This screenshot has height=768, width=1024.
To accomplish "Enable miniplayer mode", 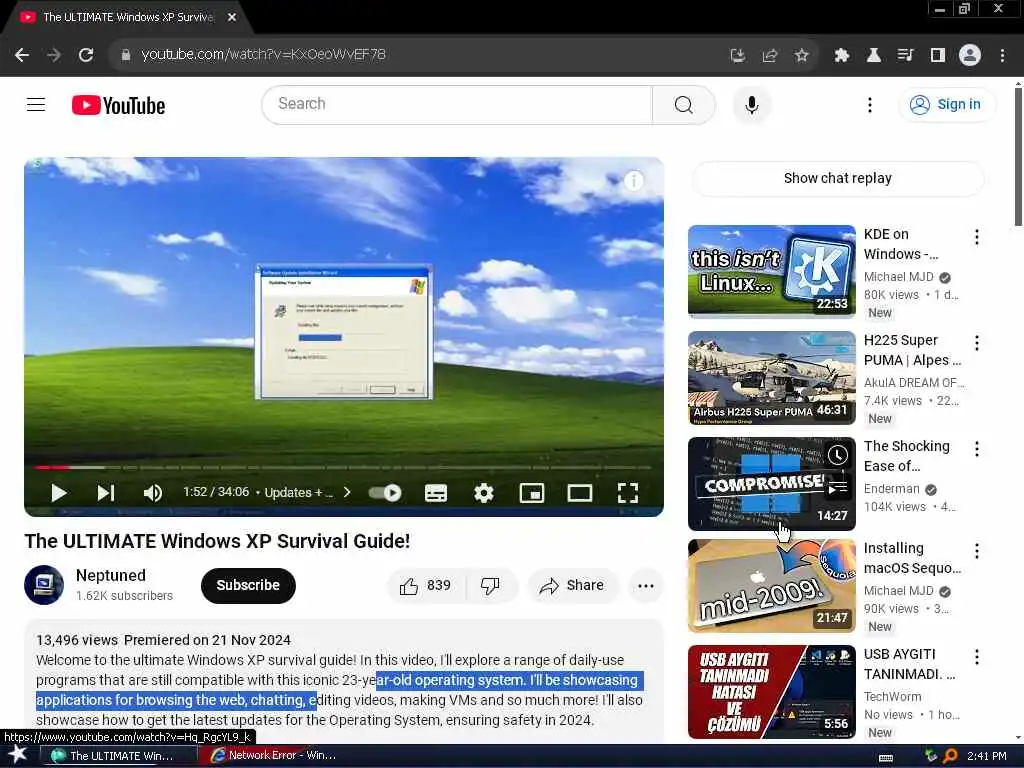I will pos(532,493).
